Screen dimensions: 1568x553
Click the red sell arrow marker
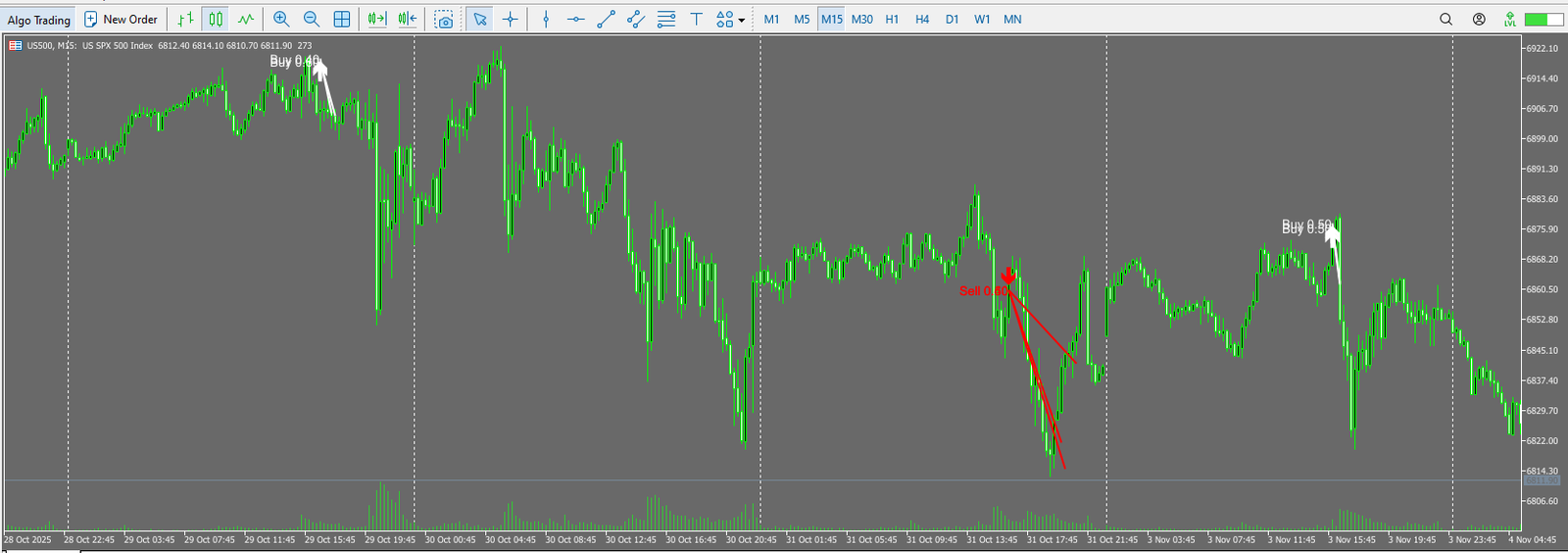tap(1007, 276)
